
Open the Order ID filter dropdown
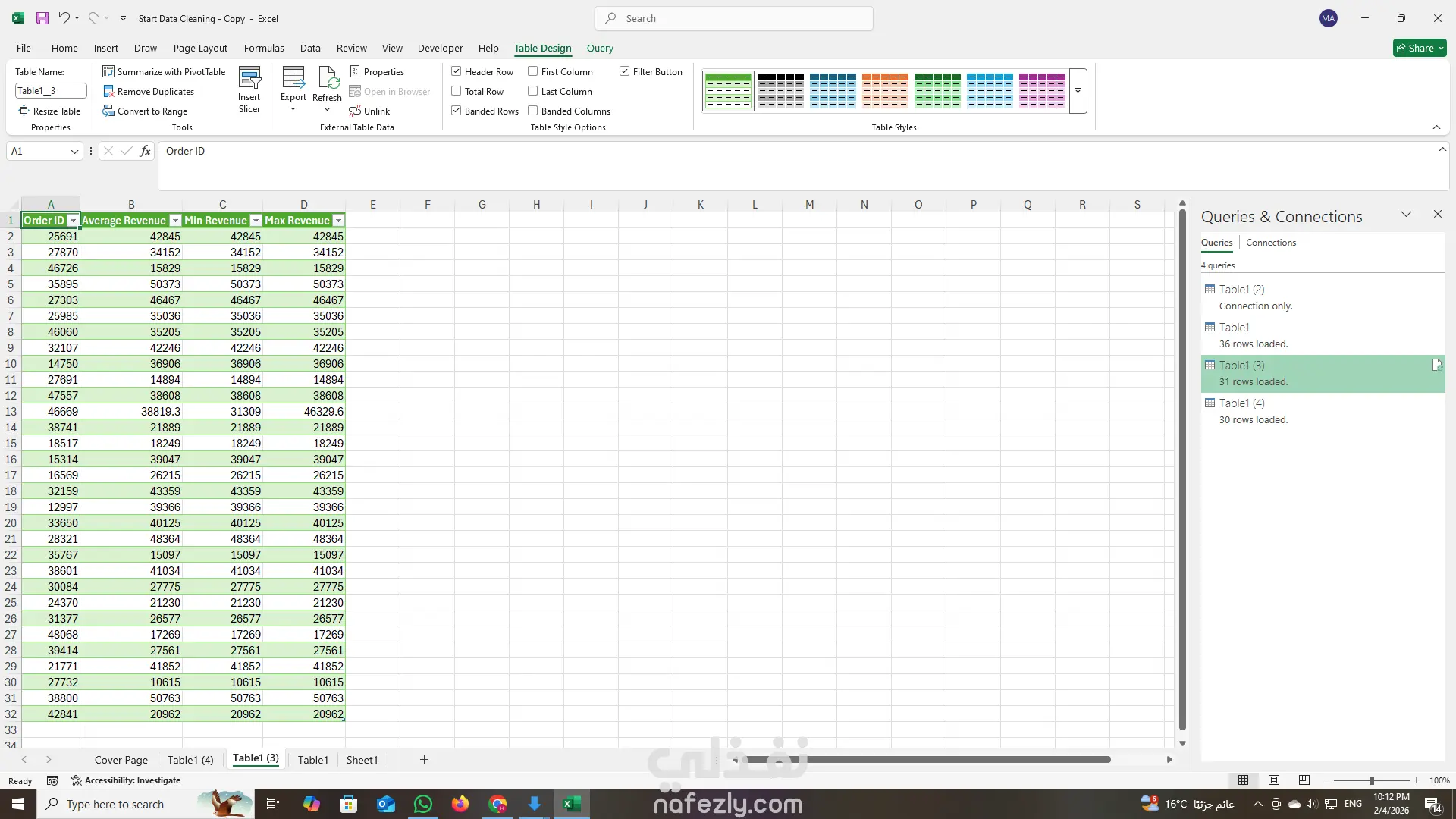click(73, 221)
